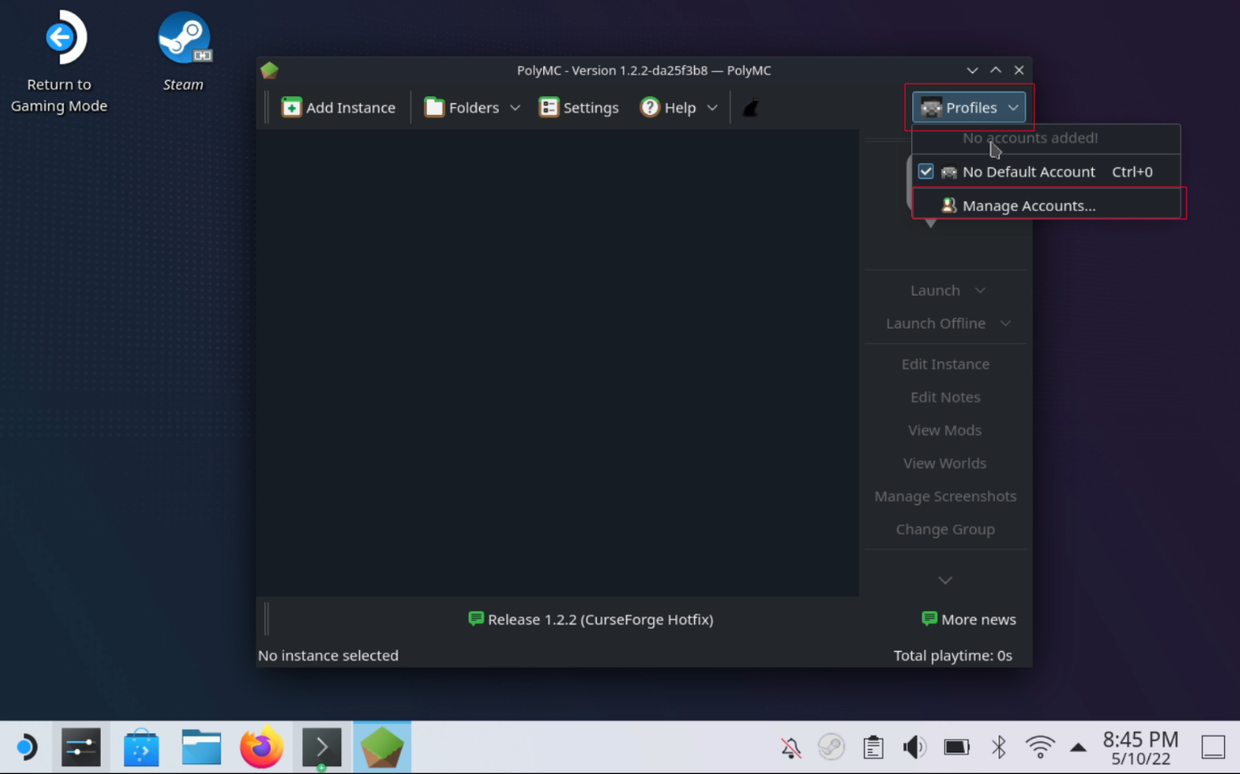Open the Folders toolbar button

[x=461, y=107]
